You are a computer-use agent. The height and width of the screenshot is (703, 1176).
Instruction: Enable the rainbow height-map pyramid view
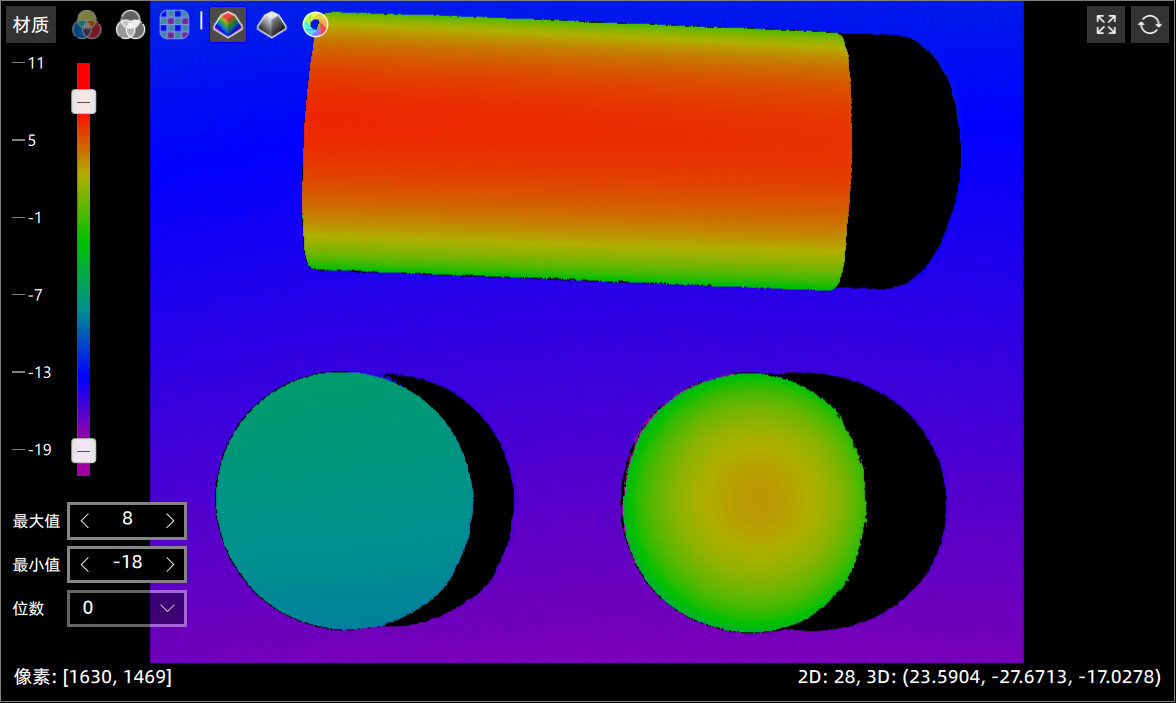[x=228, y=25]
